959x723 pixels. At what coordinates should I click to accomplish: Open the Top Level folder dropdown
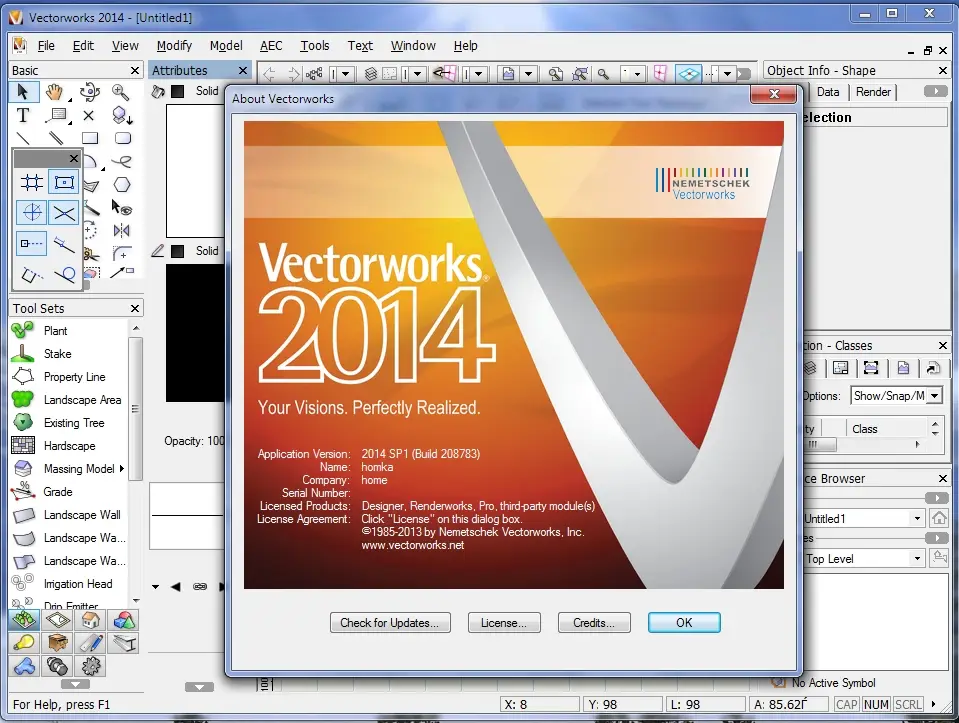[917, 558]
